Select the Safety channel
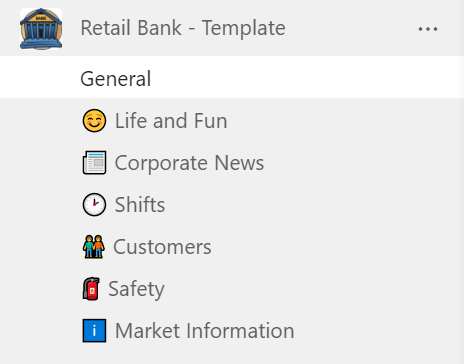The height and width of the screenshot is (364, 464). coord(232,289)
